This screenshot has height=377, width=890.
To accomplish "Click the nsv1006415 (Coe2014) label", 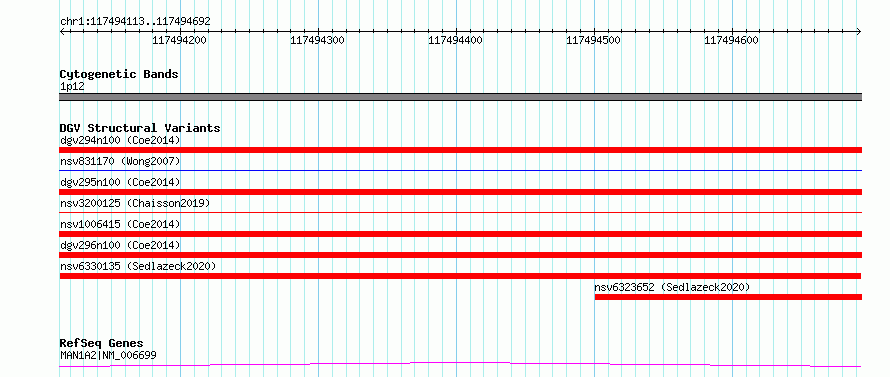I will coord(120,224).
